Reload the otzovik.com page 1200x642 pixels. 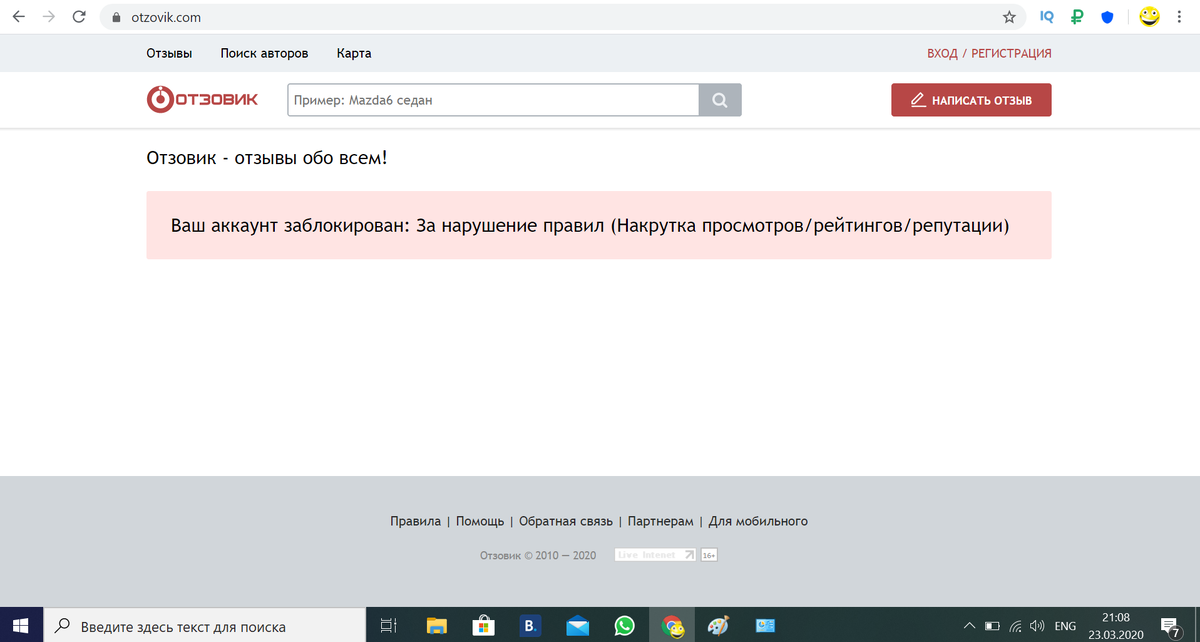click(79, 17)
